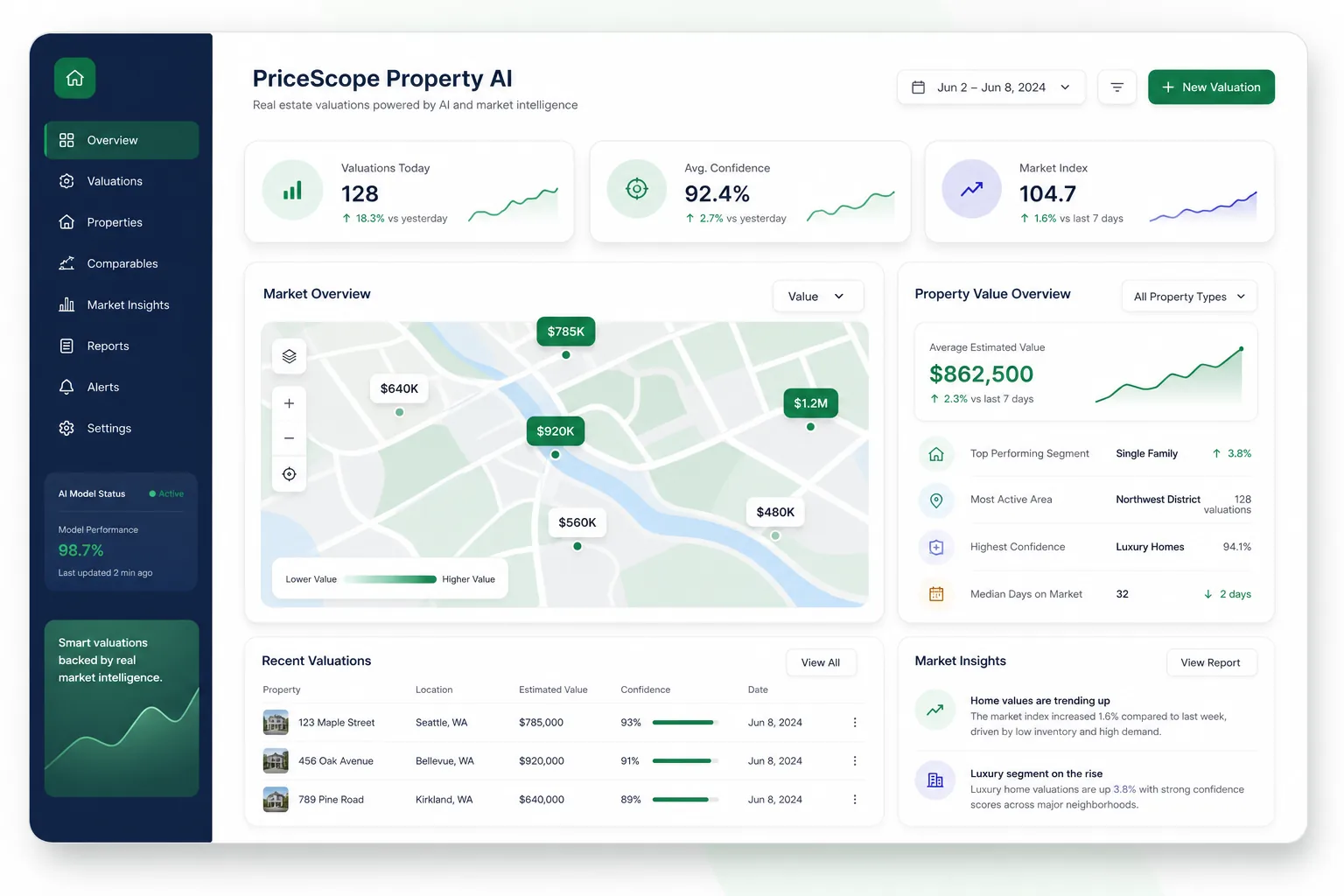Image resolution: width=1344 pixels, height=896 pixels.
Task: Click the Valuations Today bar chart icon
Action: coord(292,190)
